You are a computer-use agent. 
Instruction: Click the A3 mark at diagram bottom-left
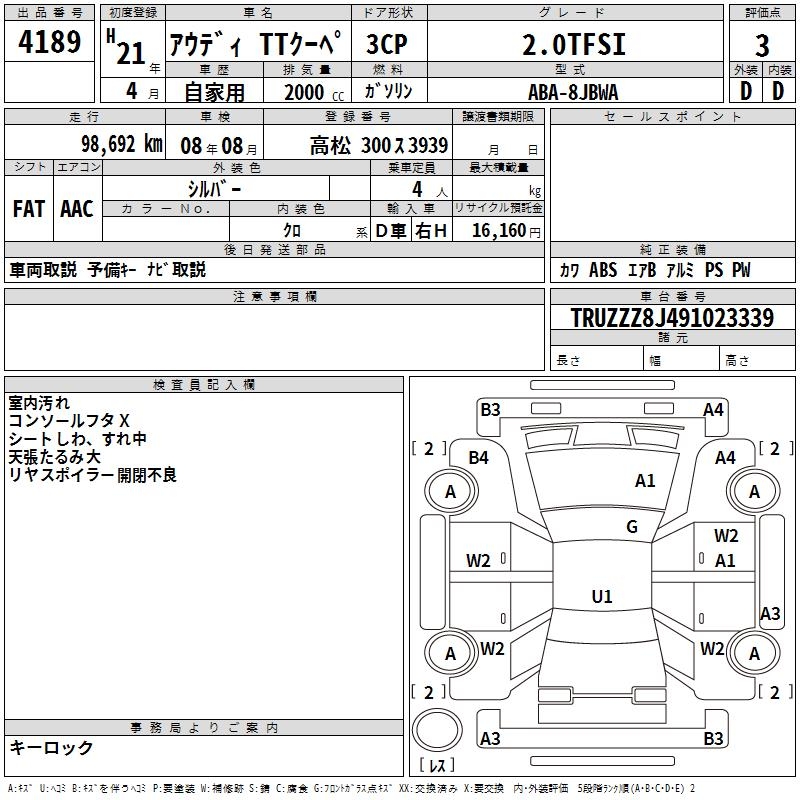pos(490,739)
